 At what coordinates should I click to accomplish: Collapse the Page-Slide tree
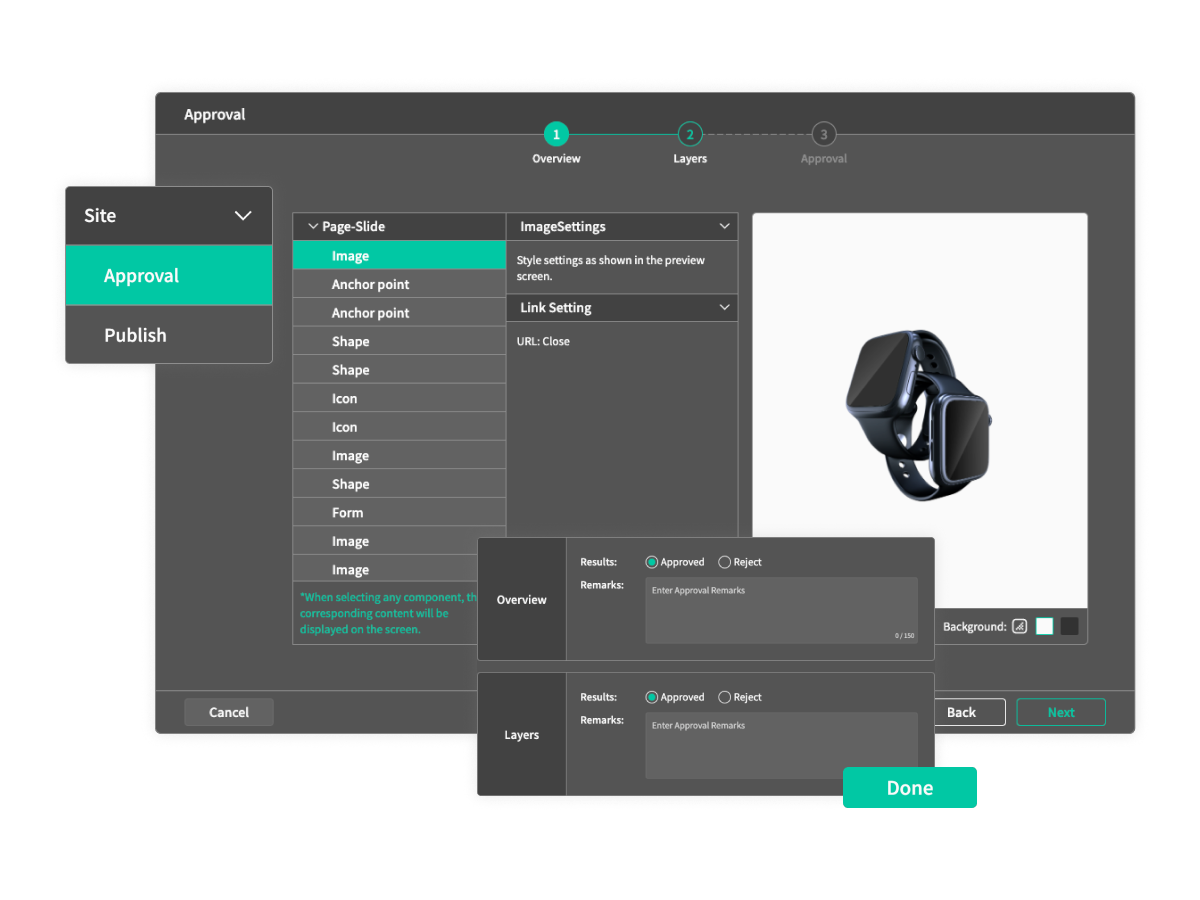pos(313,227)
